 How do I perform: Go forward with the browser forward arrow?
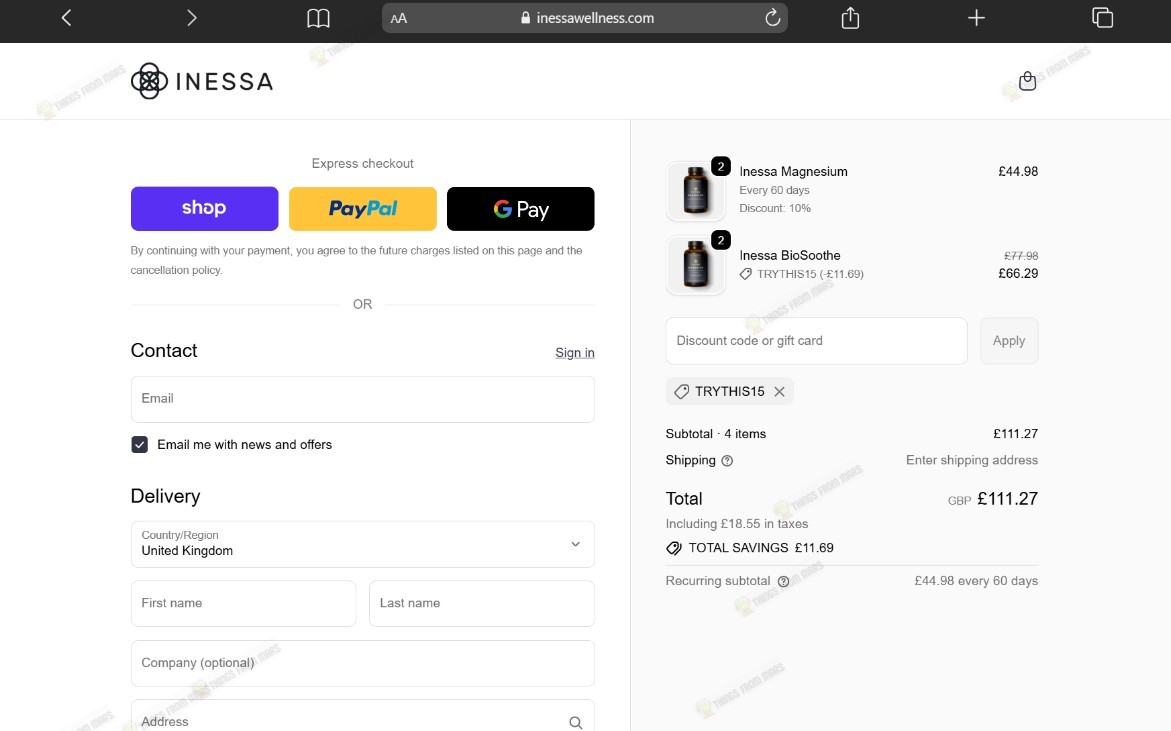coord(192,18)
